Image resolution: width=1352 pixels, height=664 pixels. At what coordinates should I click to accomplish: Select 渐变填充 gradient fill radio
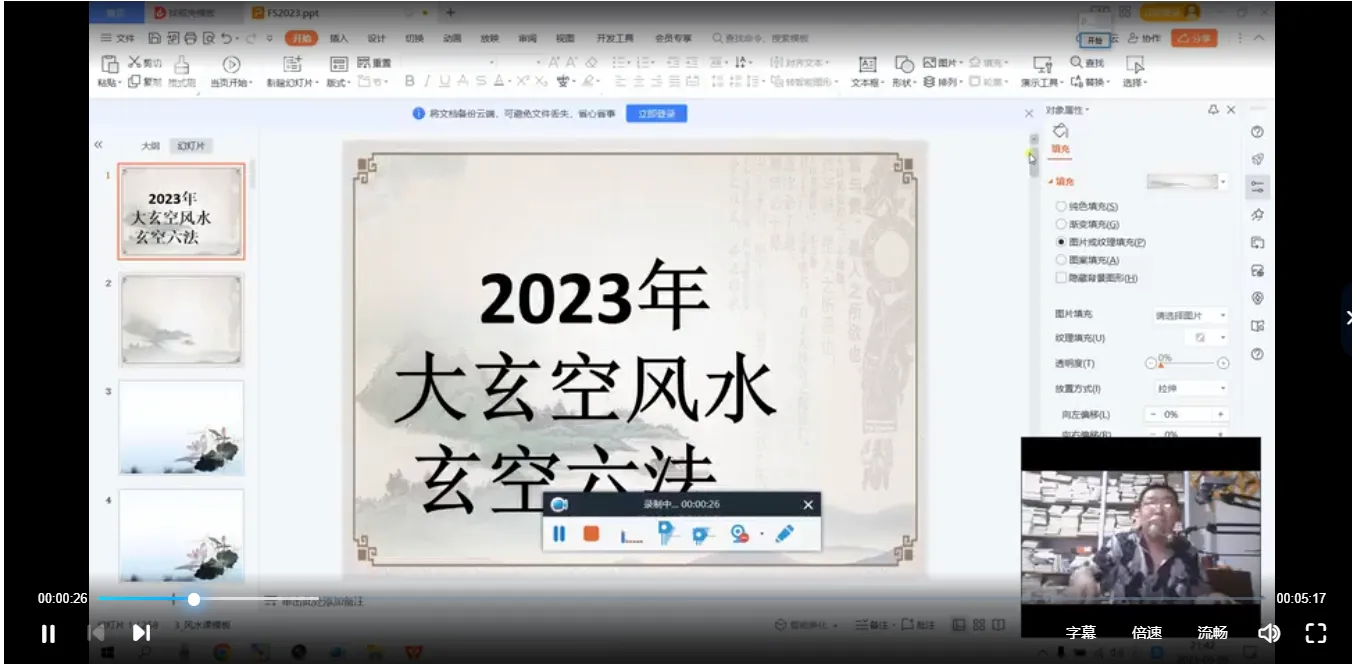tap(1061, 224)
